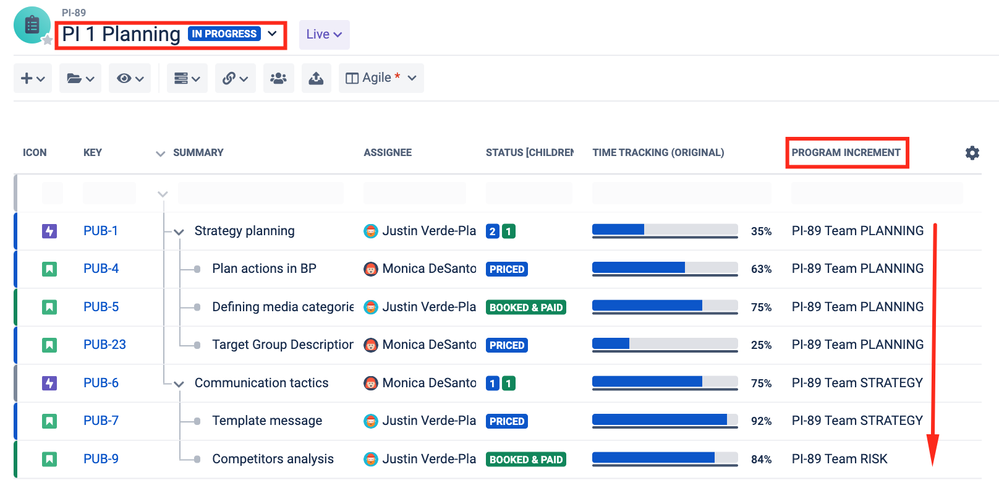Open issue PUB-4 link
Screen dimensions: 999x500
[101, 269]
